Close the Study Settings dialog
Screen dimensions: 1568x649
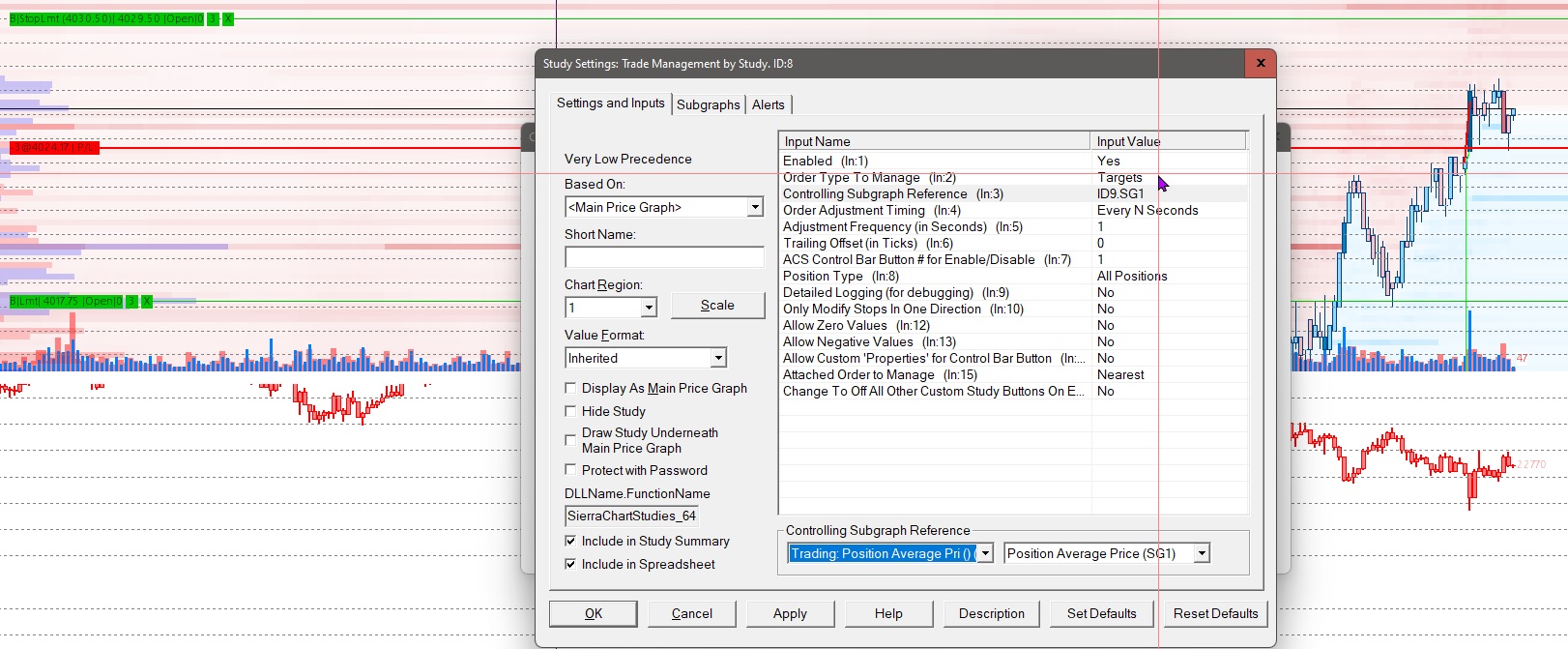coord(1260,63)
